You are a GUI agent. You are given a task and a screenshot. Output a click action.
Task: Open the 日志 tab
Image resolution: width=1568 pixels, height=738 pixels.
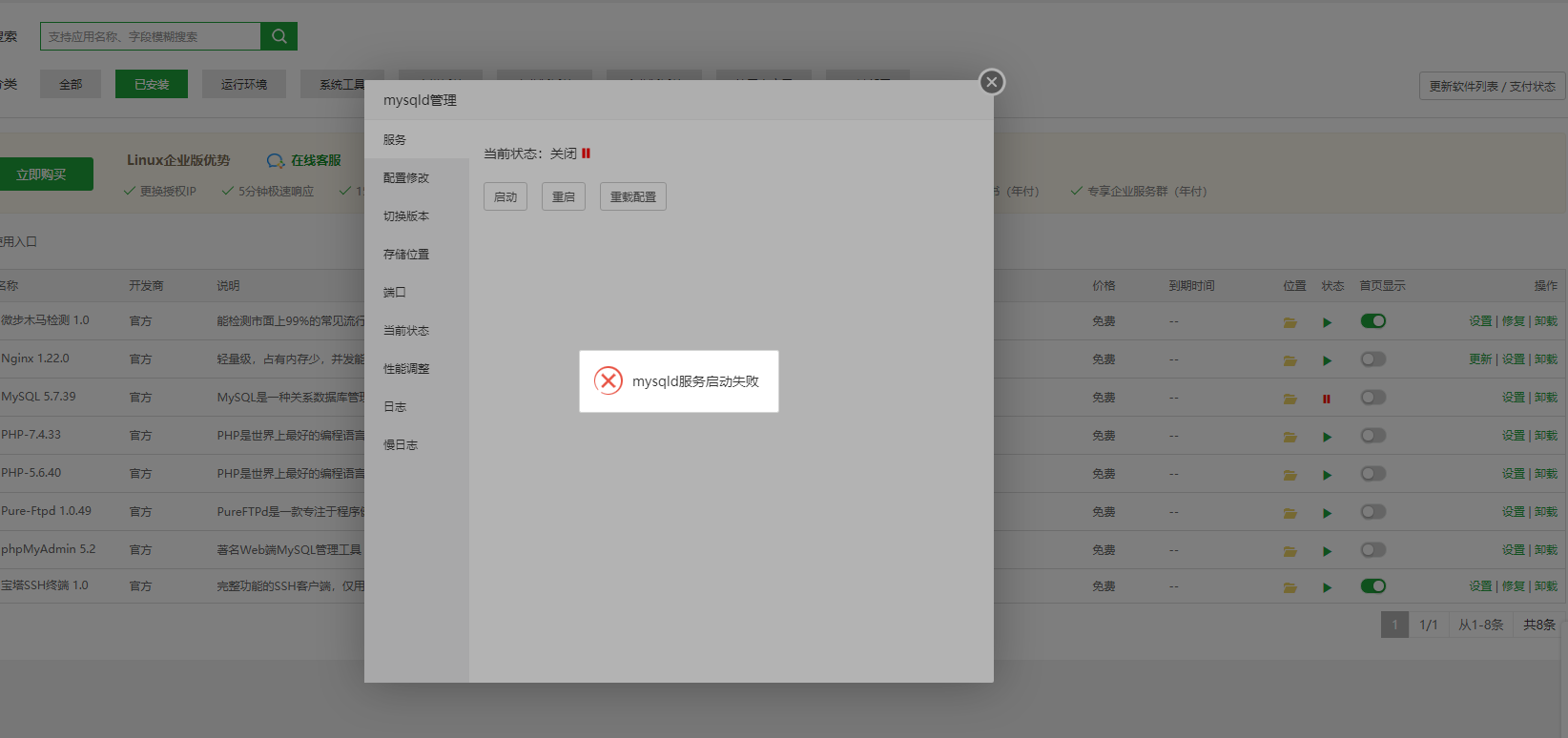pyautogui.click(x=417, y=406)
